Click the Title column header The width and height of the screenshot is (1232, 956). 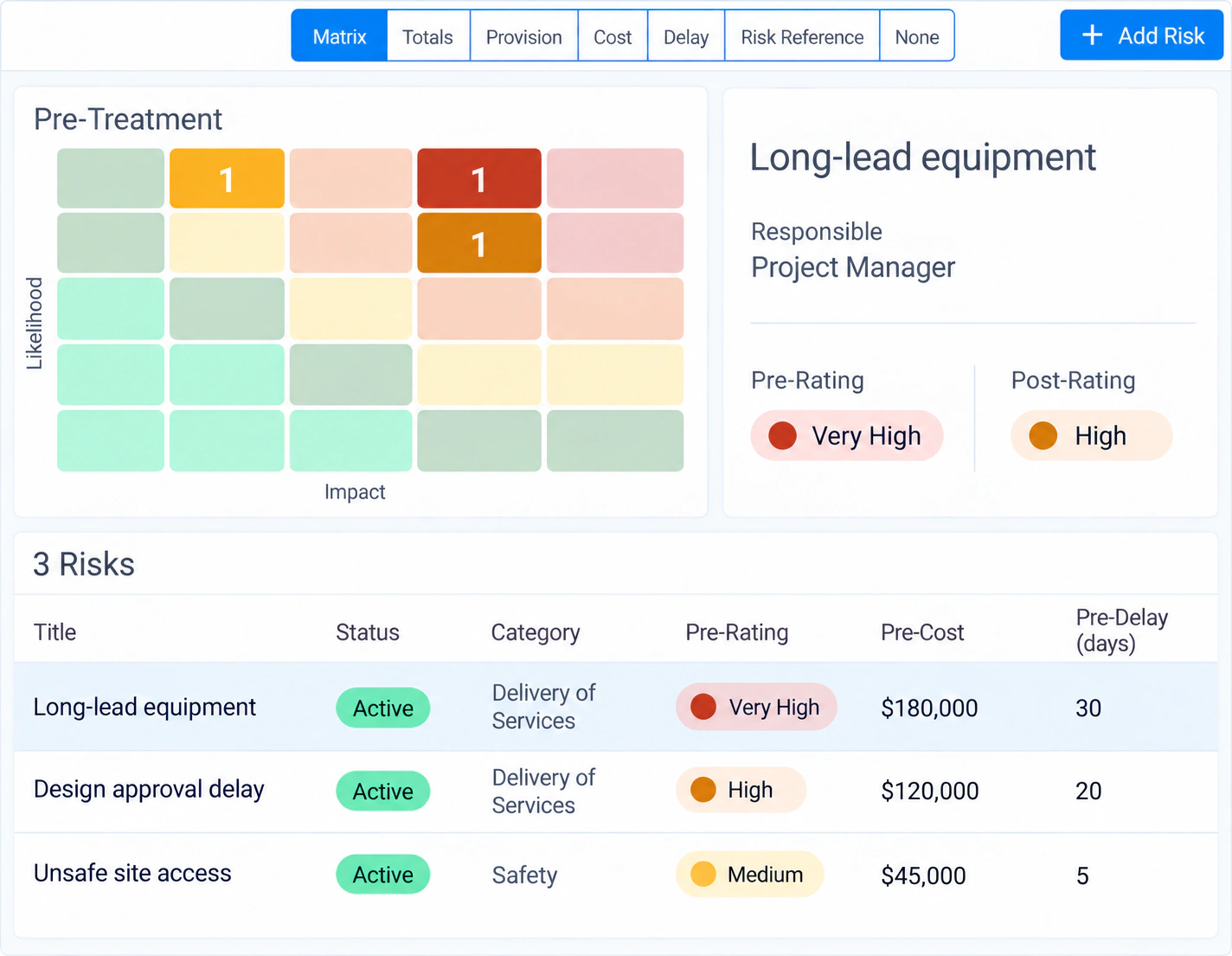tap(55, 632)
